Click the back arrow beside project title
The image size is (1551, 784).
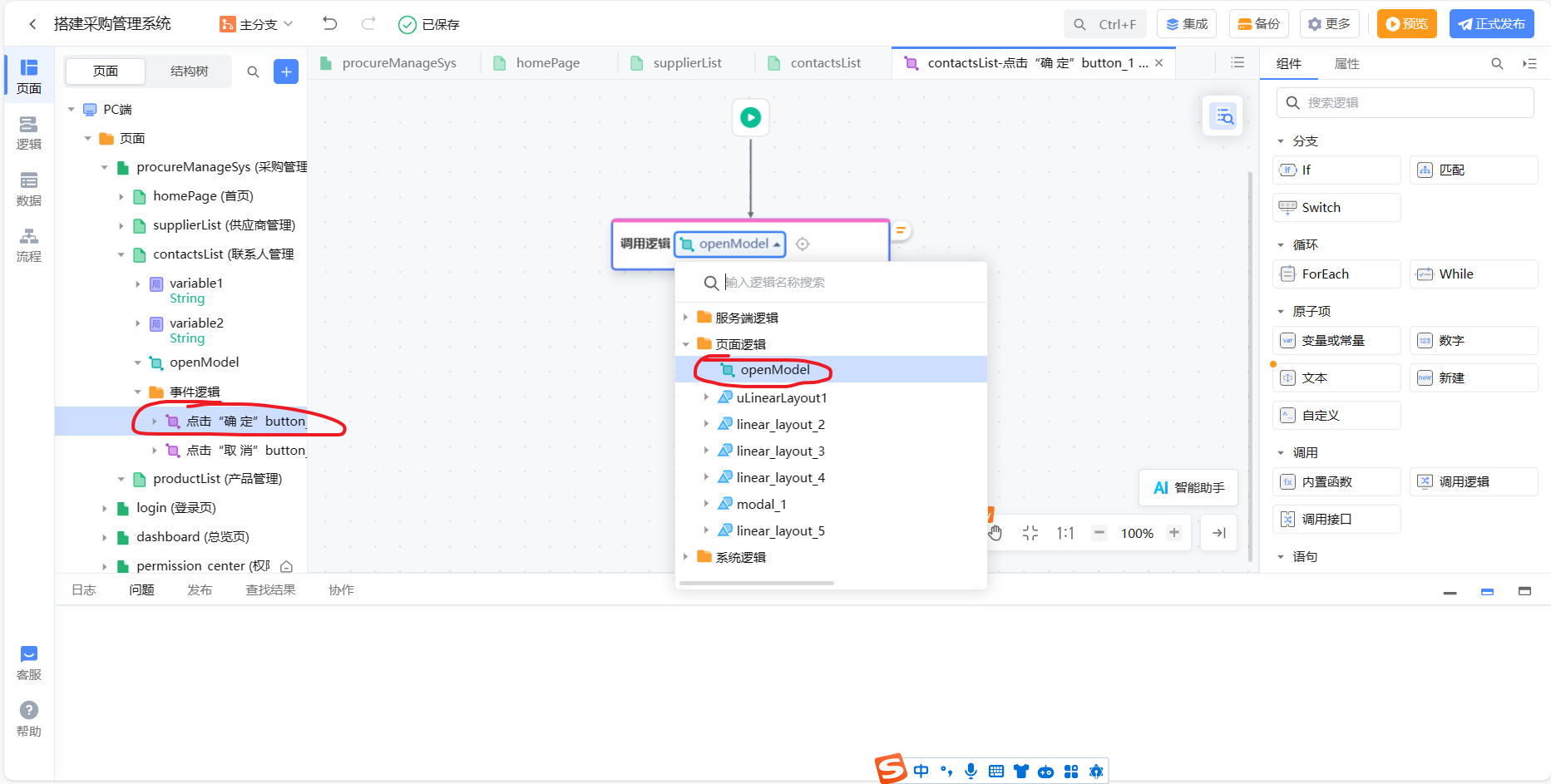point(32,24)
